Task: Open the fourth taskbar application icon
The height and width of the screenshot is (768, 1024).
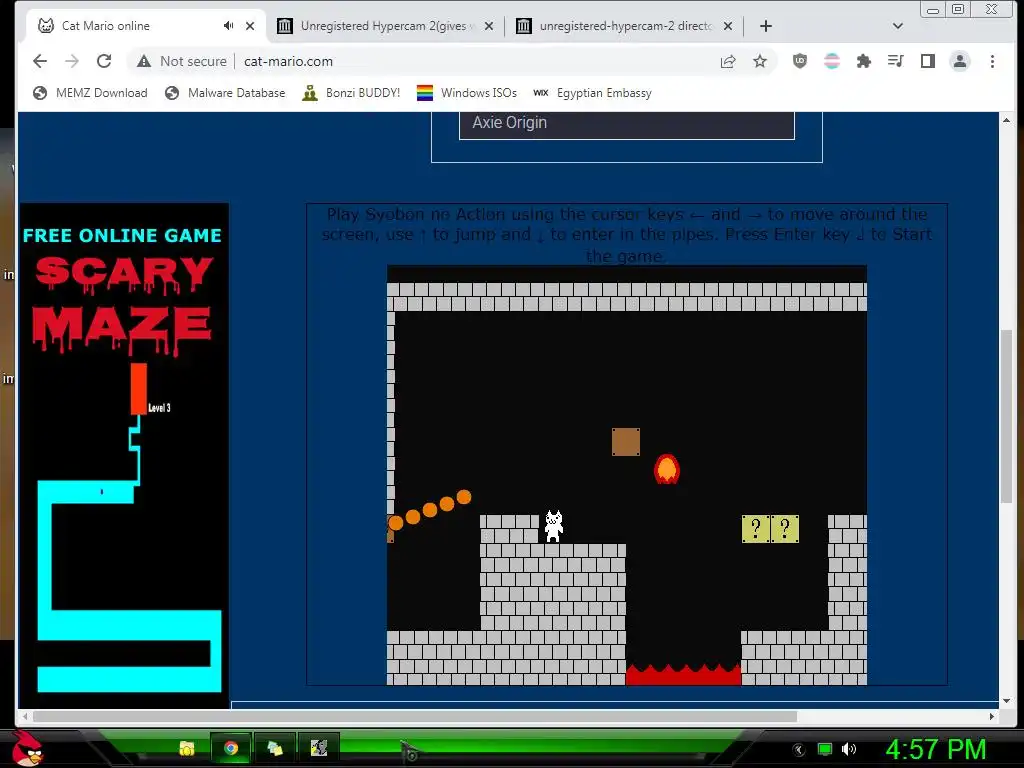Action: click(319, 748)
